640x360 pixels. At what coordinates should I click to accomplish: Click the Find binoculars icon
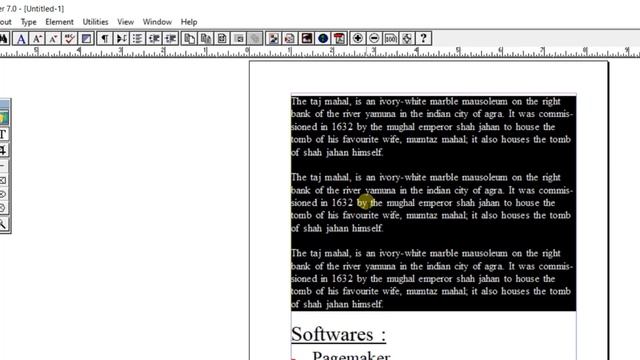coord(4,38)
